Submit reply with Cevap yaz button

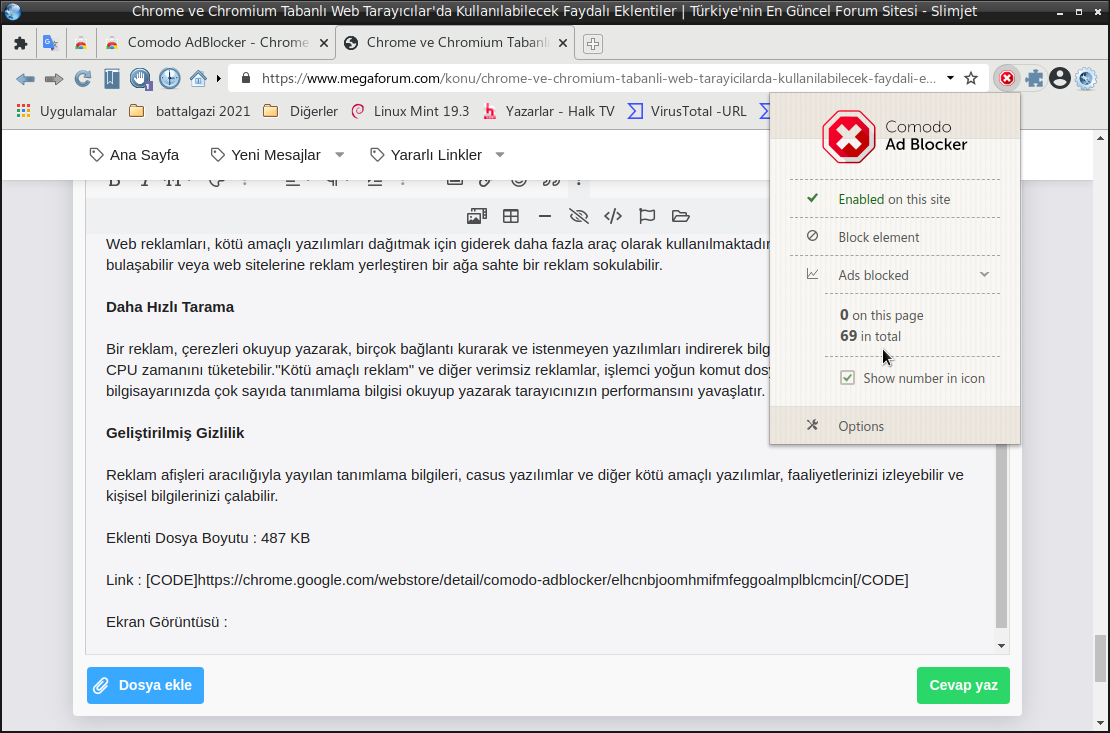963,686
